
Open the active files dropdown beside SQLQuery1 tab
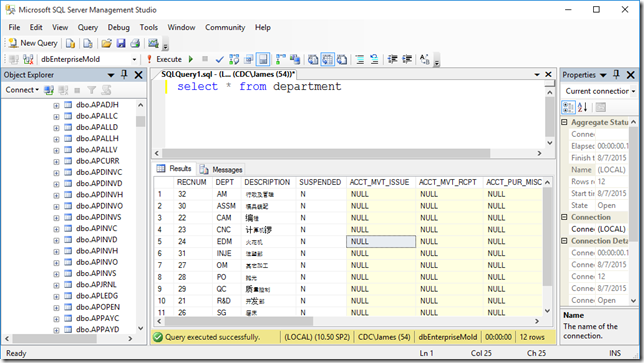(x=537, y=75)
